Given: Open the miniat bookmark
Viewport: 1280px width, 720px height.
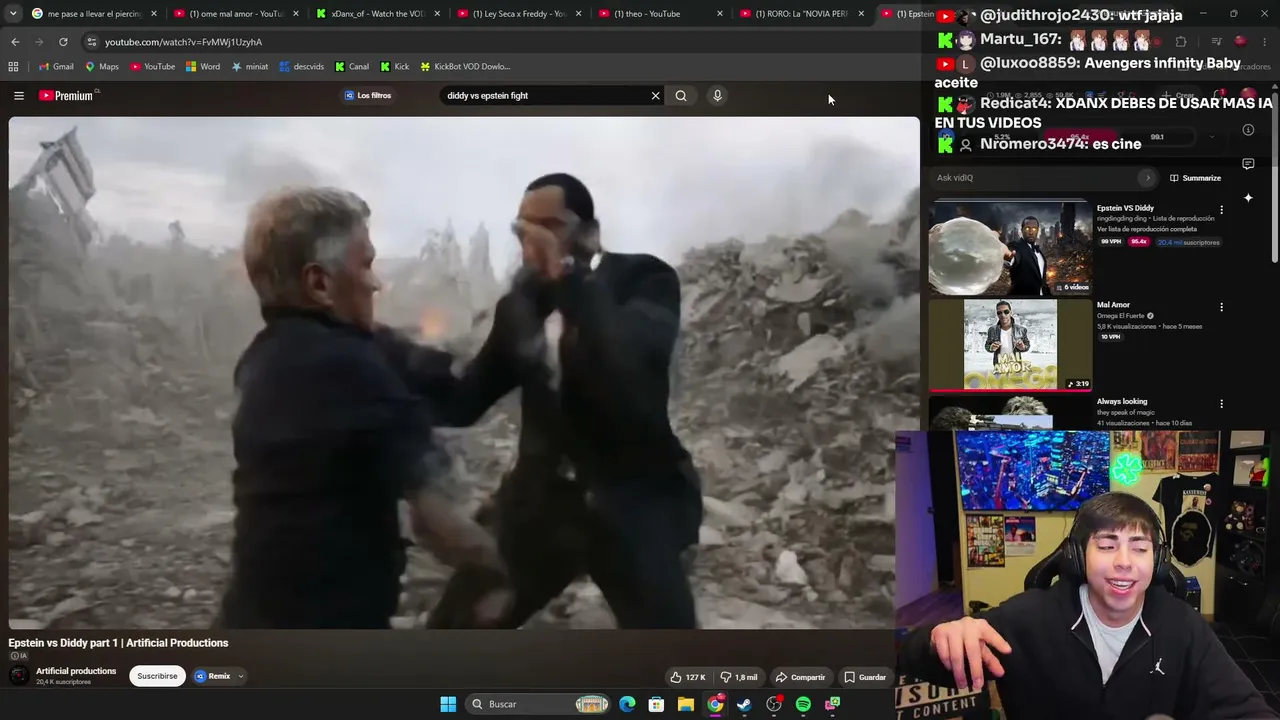Looking at the screenshot, I should click(x=250, y=67).
